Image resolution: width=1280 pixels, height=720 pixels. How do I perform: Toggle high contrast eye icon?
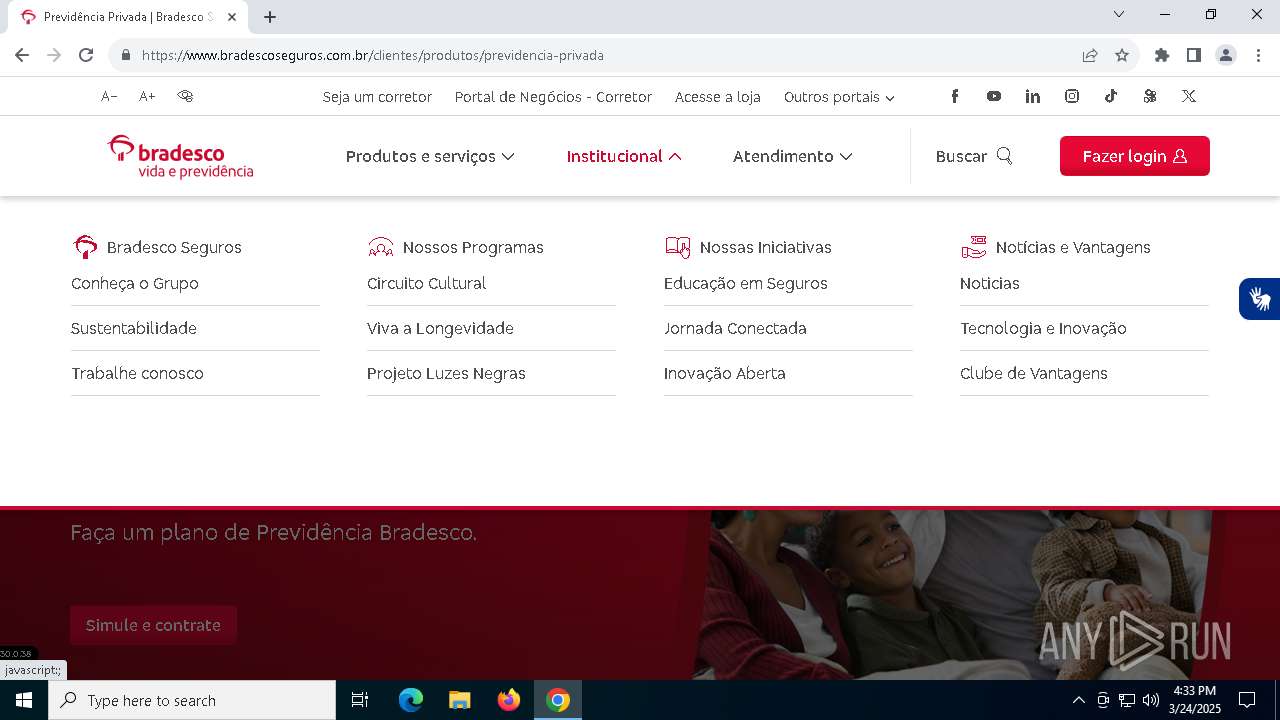pos(185,96)
